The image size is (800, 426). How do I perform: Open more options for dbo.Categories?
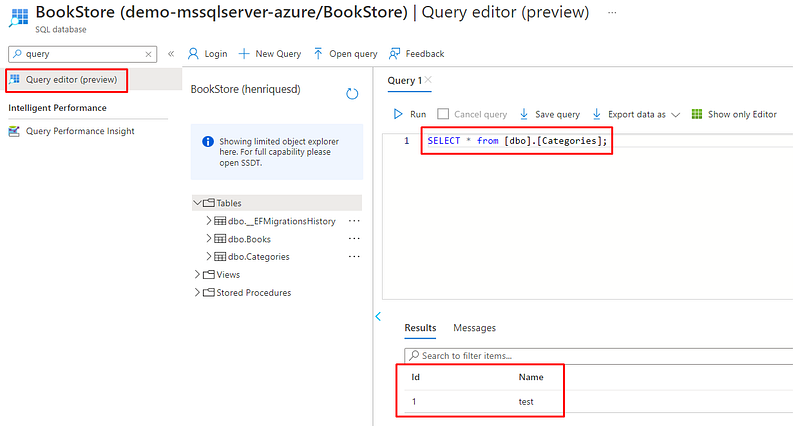point(354,256)
